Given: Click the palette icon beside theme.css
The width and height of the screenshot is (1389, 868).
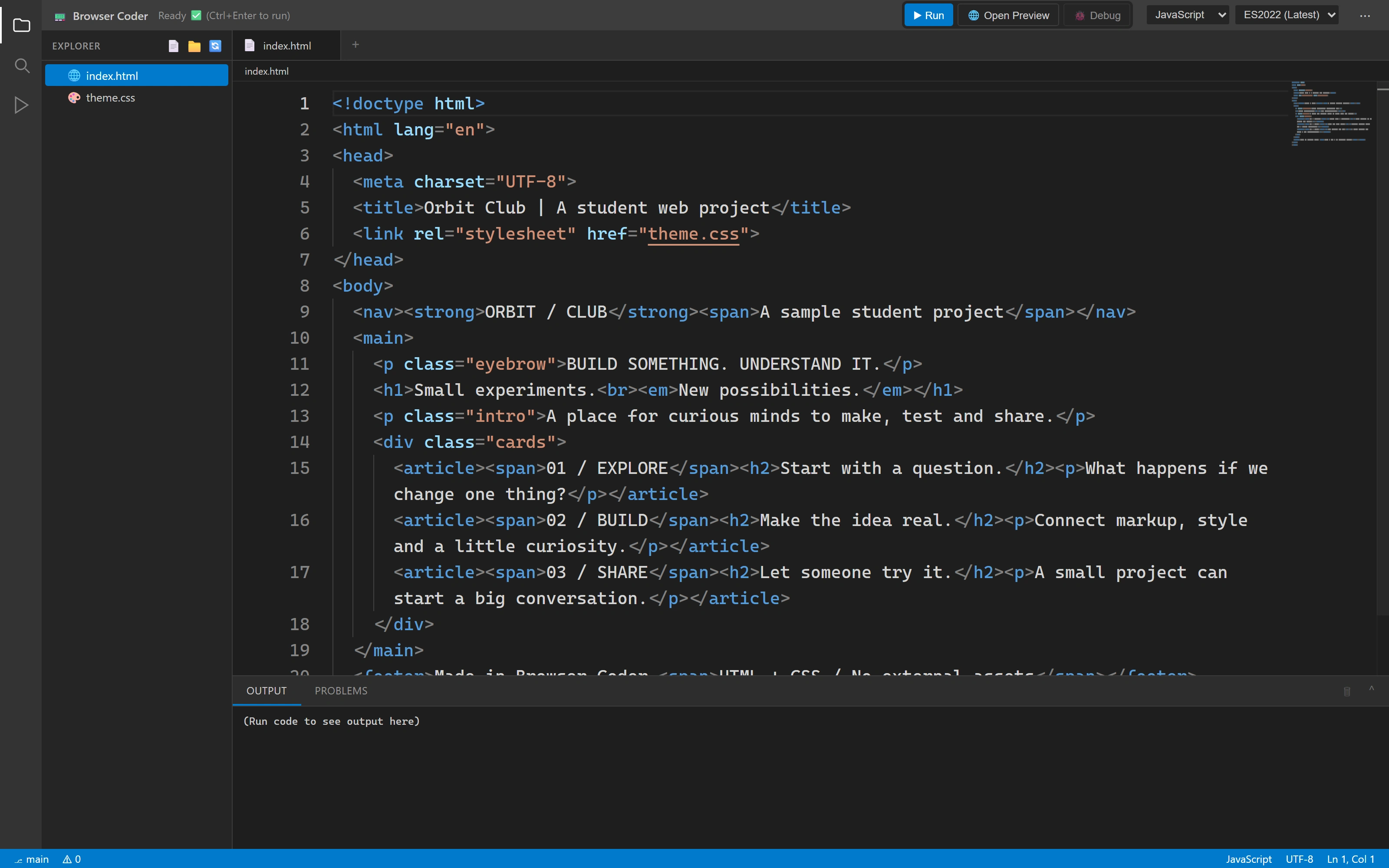Looking at the screenshot, I should [x=74, y=98].
